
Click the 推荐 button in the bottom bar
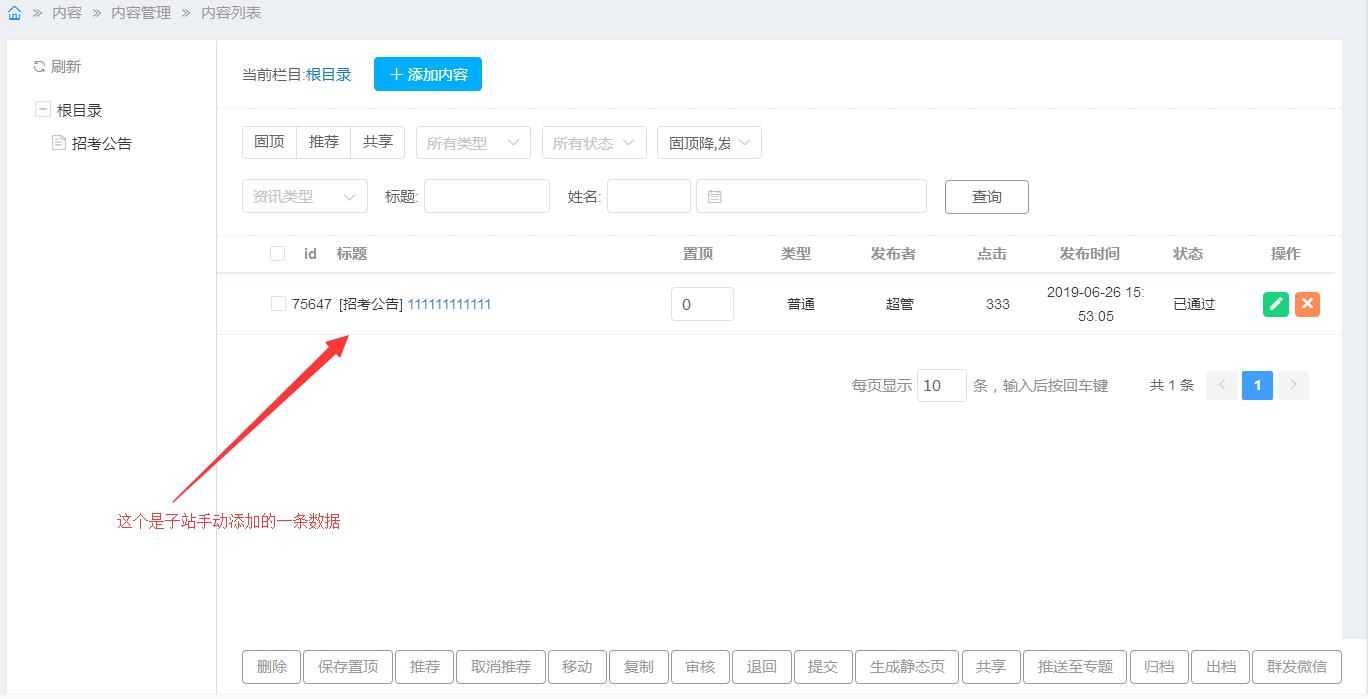click(425, 667)
